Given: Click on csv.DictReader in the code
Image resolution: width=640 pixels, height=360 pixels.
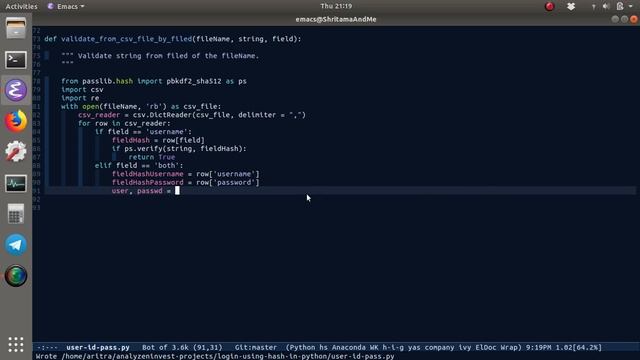Looking at the screenshot, I should point(162,115).
